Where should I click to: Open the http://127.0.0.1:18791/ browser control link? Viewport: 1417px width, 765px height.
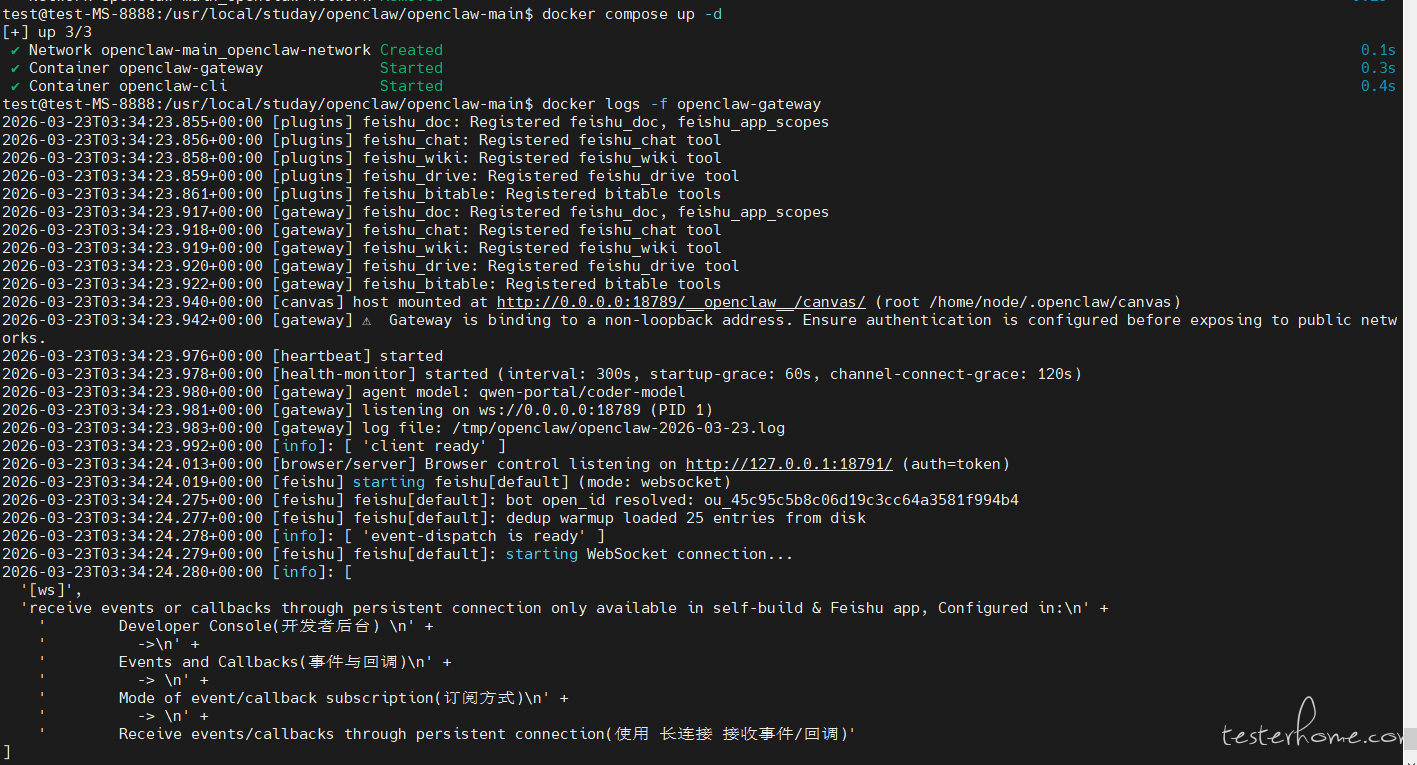tap(788, 464)
